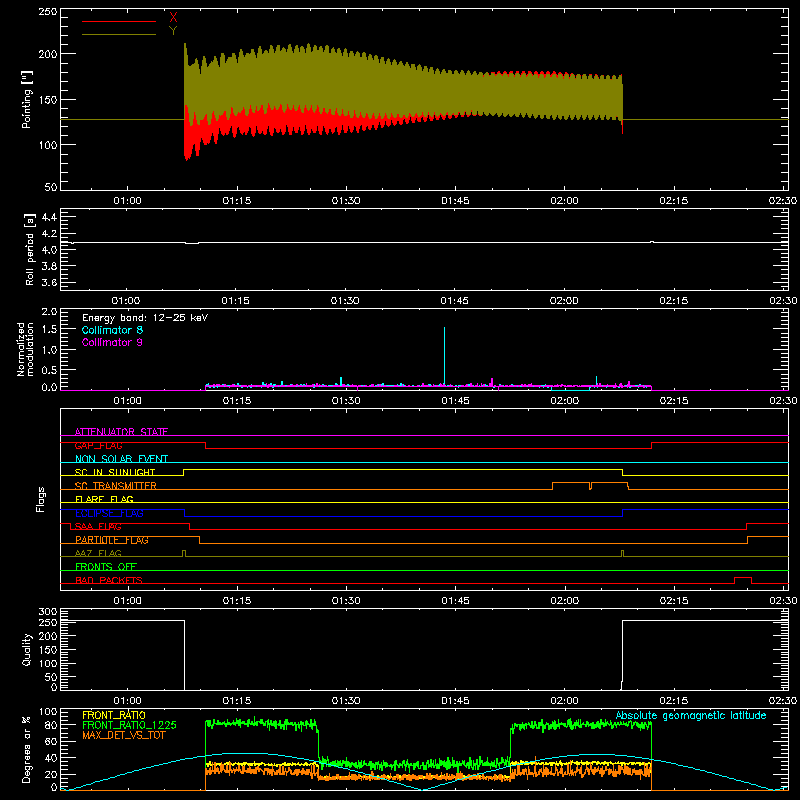The height and width of the screenshot is (800, 800).
Task: Click the 'Roll period [s]' axis title
Action: click(x=30, y=249)
